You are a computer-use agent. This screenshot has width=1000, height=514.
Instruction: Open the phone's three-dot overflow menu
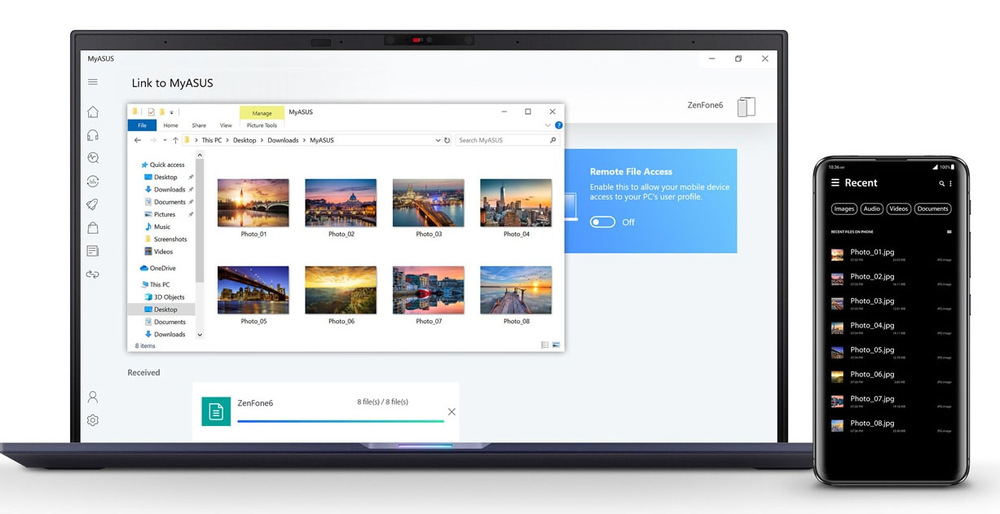[950, 183]
